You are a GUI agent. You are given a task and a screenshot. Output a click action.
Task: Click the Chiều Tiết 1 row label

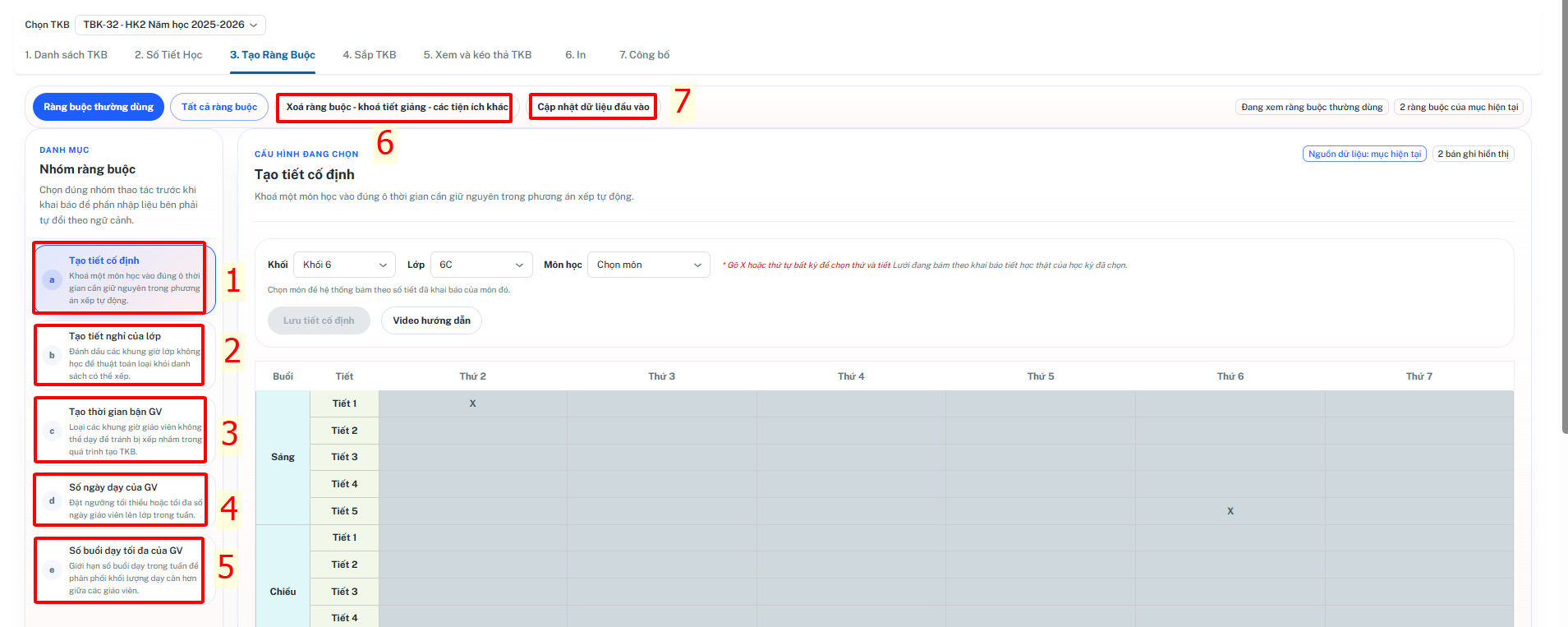(344, 537)
